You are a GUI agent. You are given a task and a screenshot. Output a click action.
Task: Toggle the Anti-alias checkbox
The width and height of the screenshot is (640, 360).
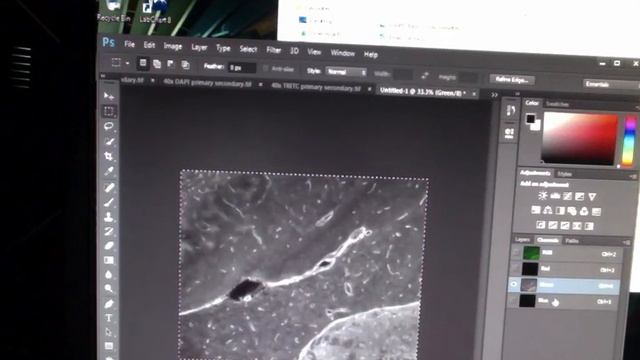click(266, 68)
